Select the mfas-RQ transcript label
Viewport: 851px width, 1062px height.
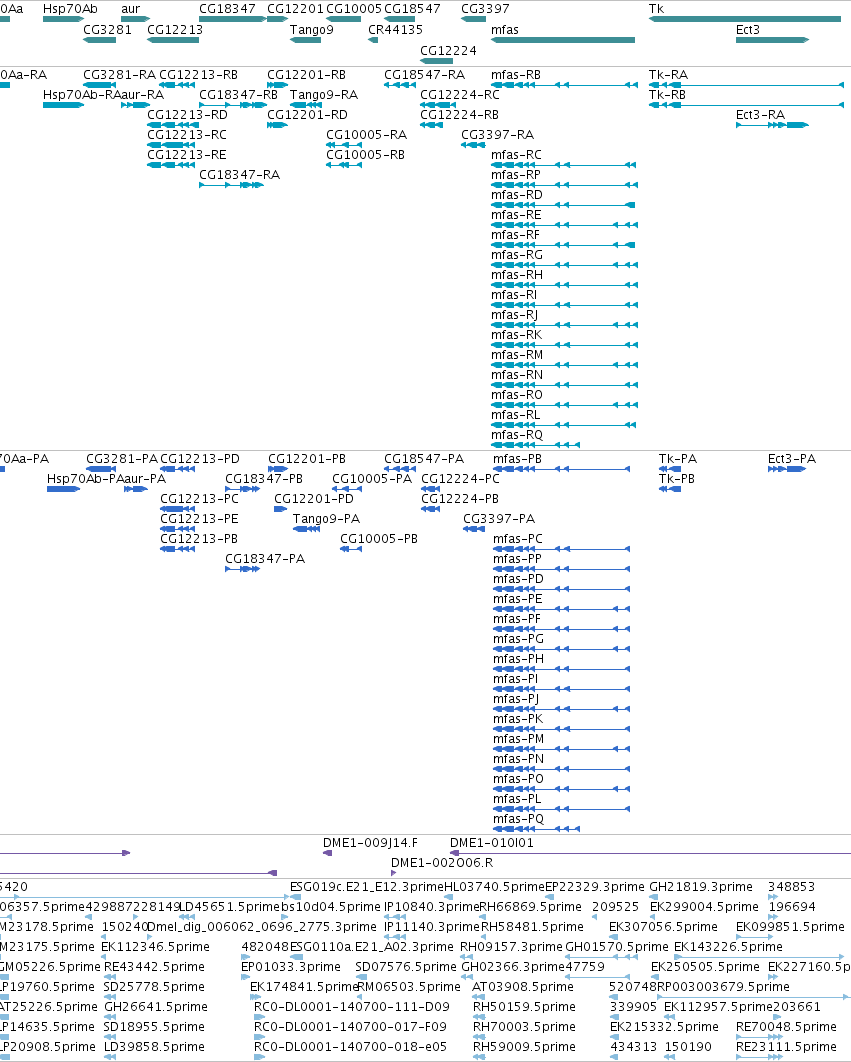tap(517, 435)
